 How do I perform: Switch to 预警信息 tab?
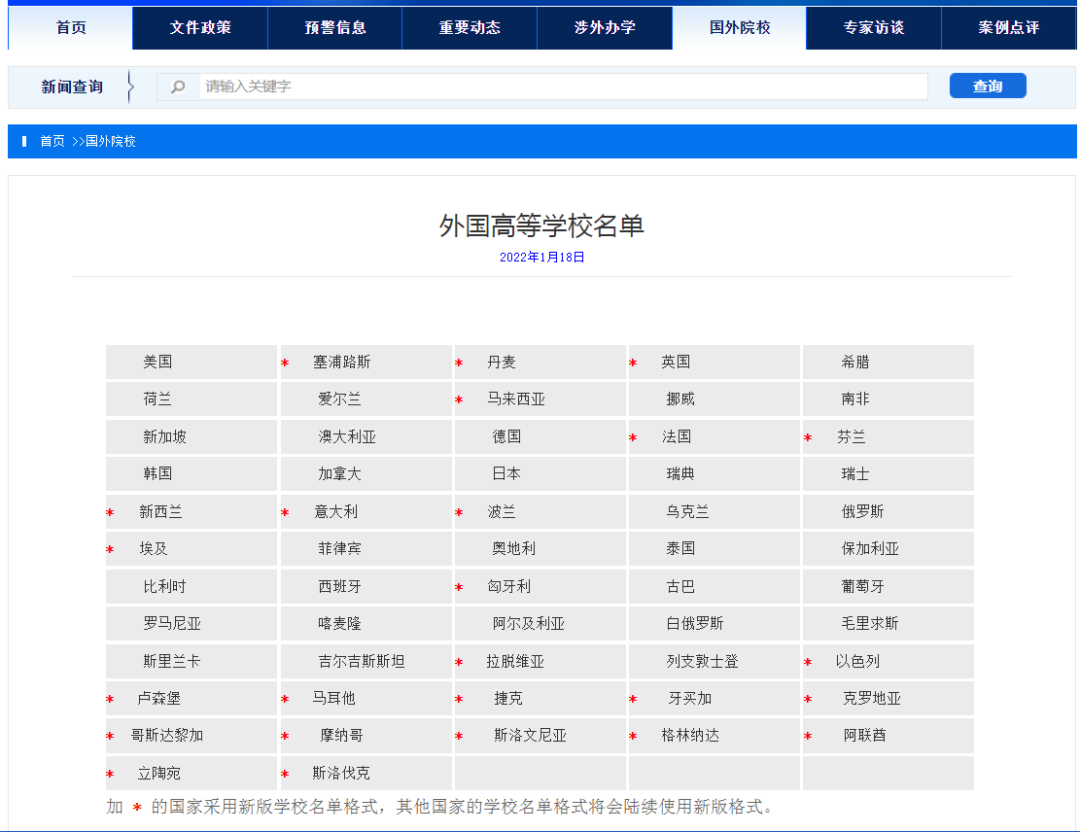click(335, 28)
